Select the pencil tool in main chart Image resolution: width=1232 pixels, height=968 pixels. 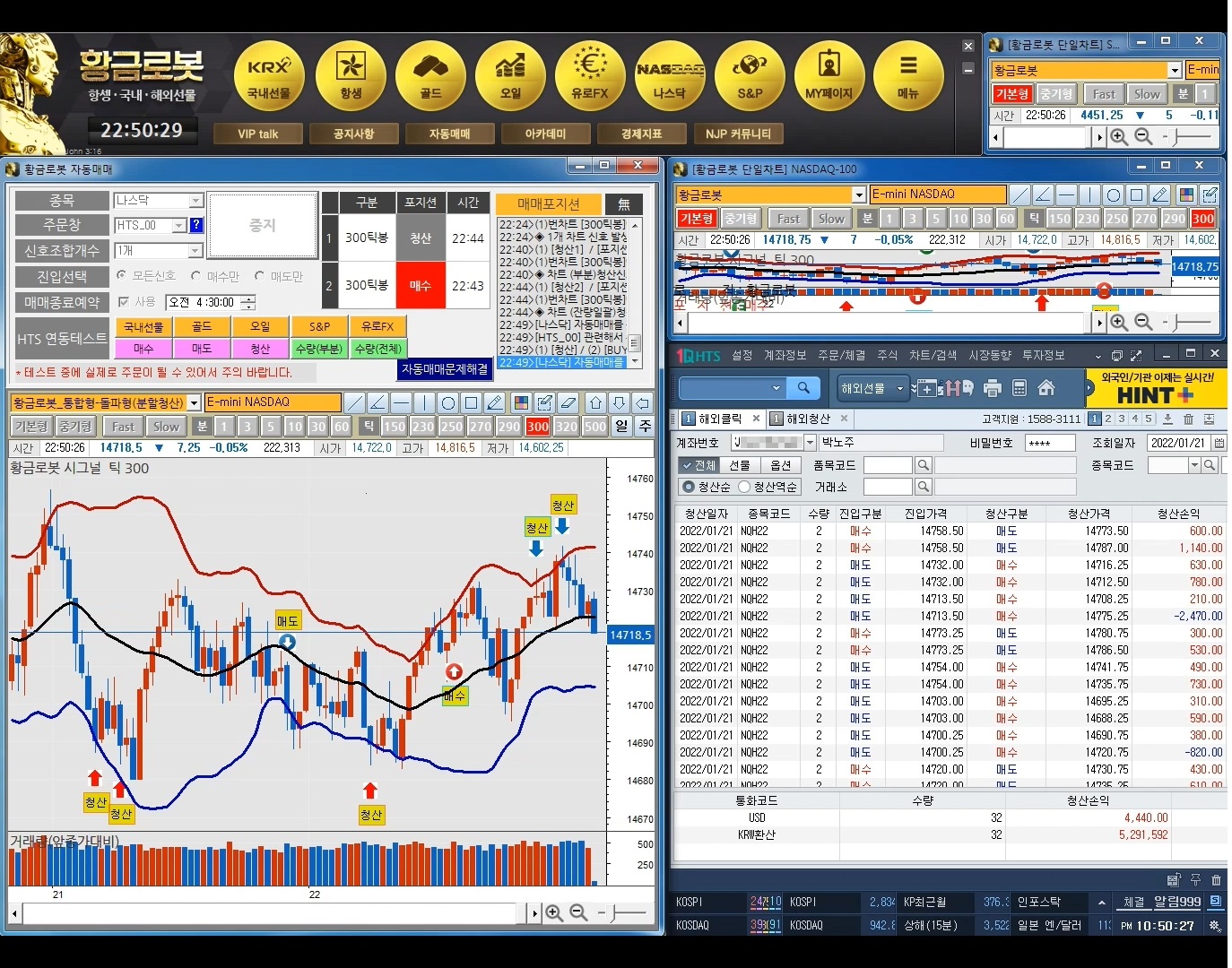click(x=495, y=402)
